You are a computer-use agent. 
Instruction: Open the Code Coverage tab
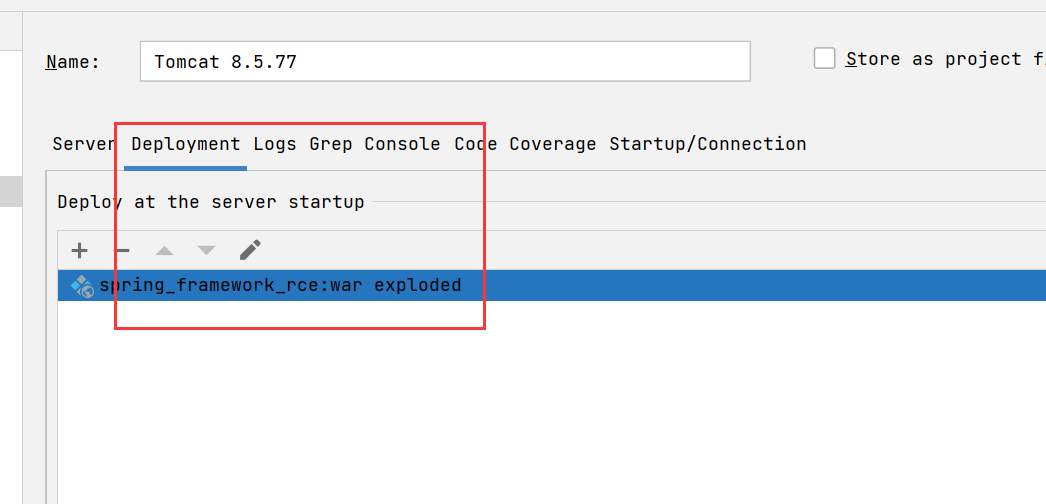point(525,144)
